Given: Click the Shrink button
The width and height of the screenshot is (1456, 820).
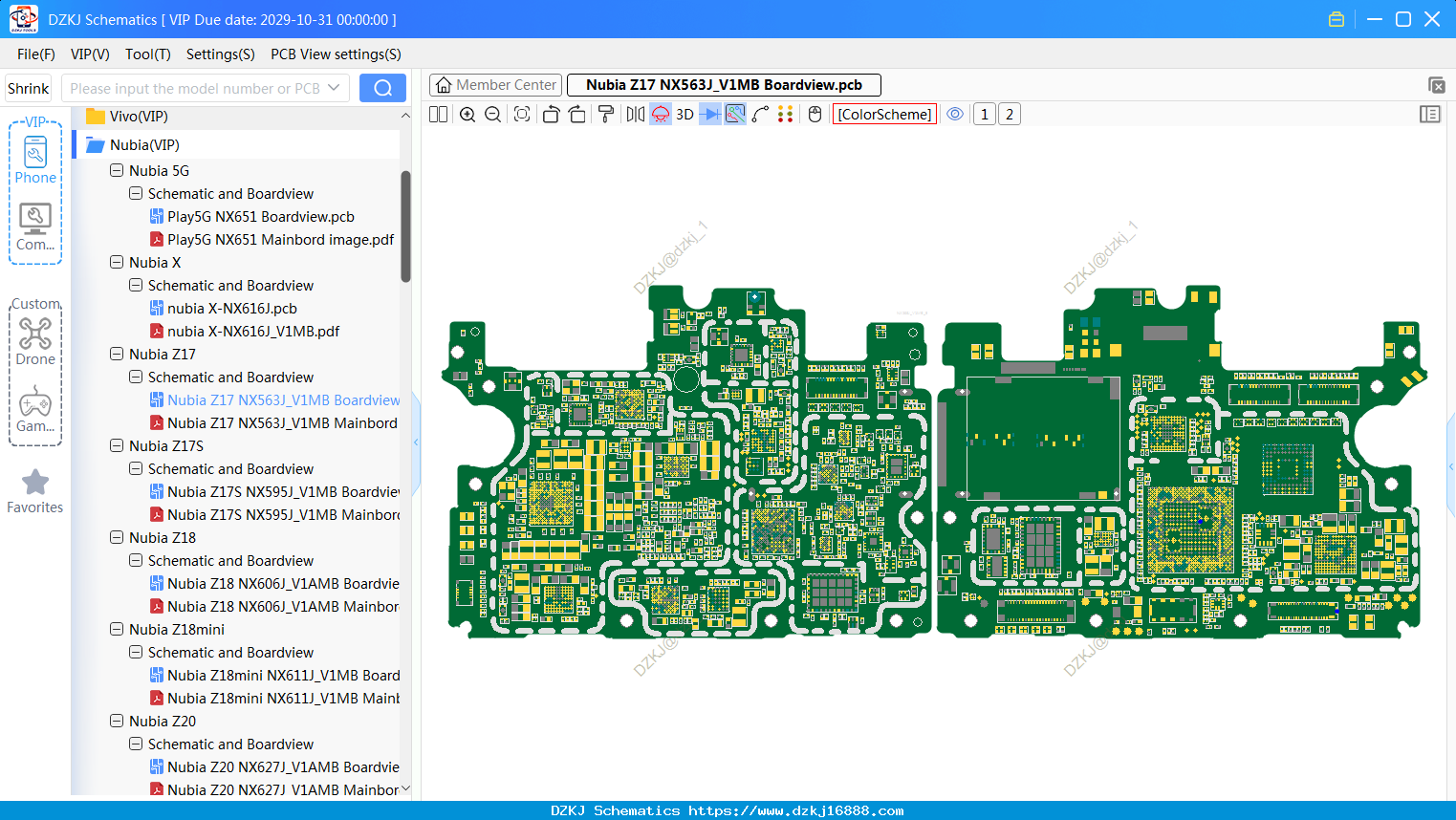Looking at the screenshot, I should tap(28, 88).
